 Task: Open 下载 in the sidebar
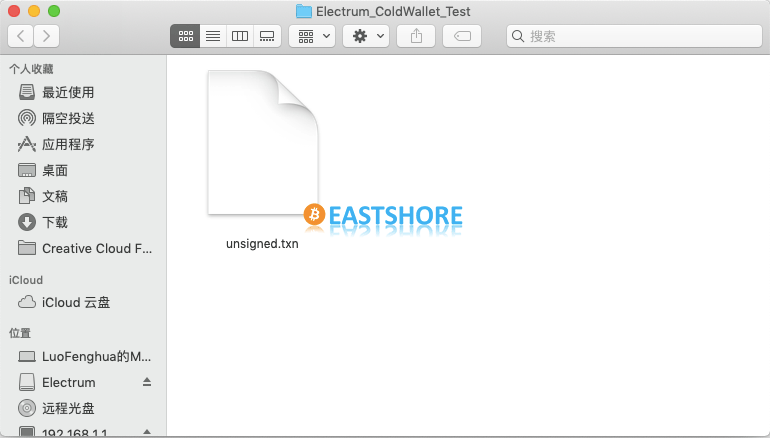pyautogui.click(x=83, y=222)
